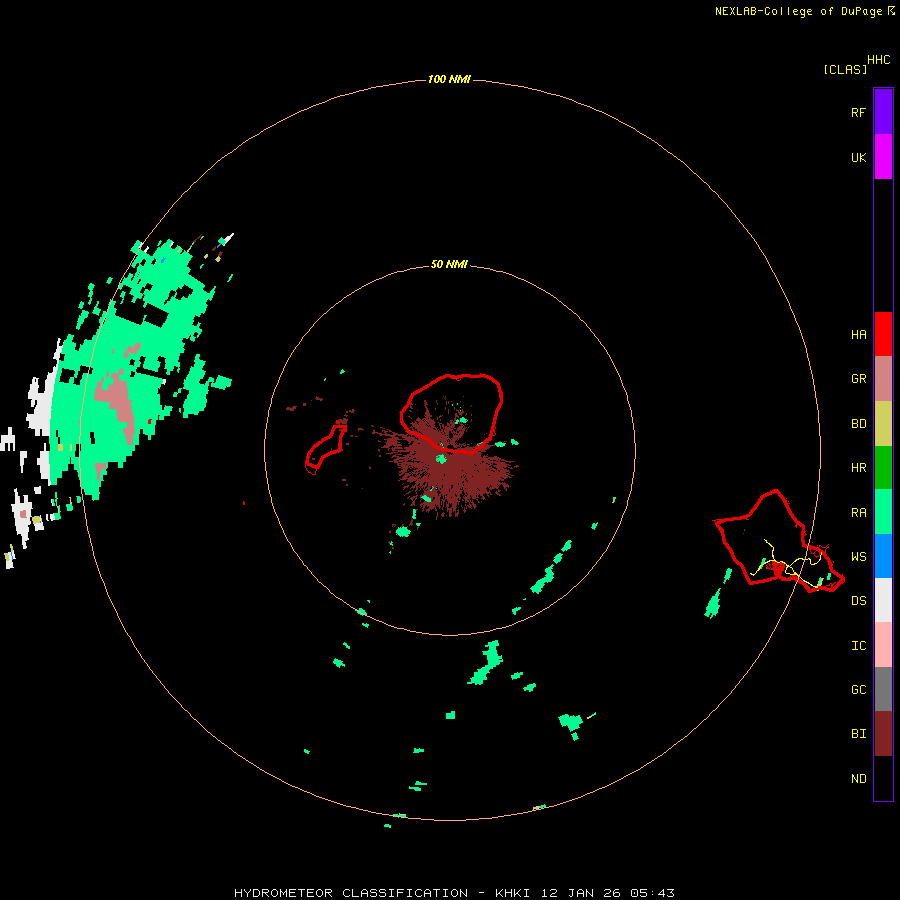Click the HA red legend swatch
The width and height of the screenshot is (900, 900).
pos(883,334)
